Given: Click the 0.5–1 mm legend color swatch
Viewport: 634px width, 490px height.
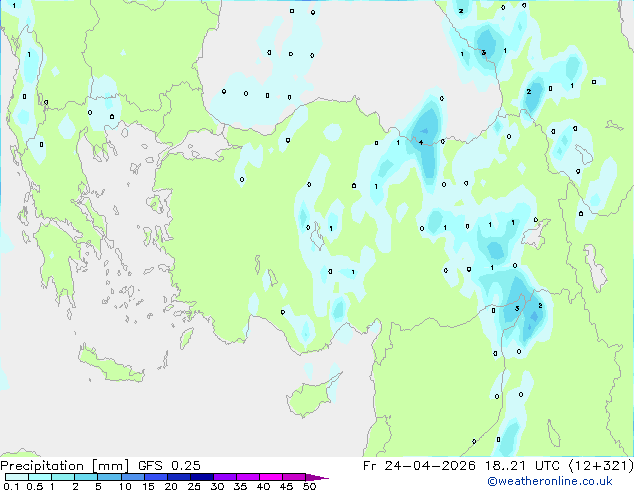Looking at the screenshot, I should coord(40,477).
